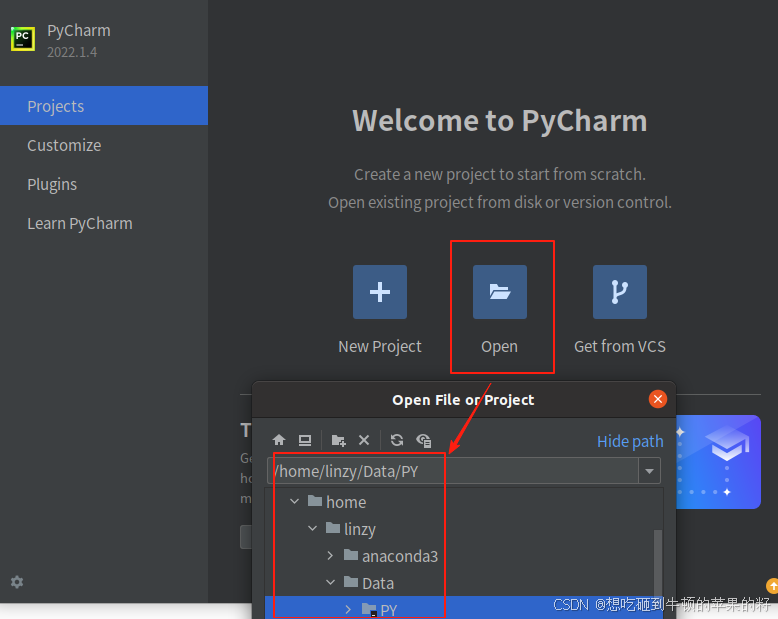This screenshot has height=619, width=778.
Task: Collapse the home folder chevron
Action: point(295,501)
